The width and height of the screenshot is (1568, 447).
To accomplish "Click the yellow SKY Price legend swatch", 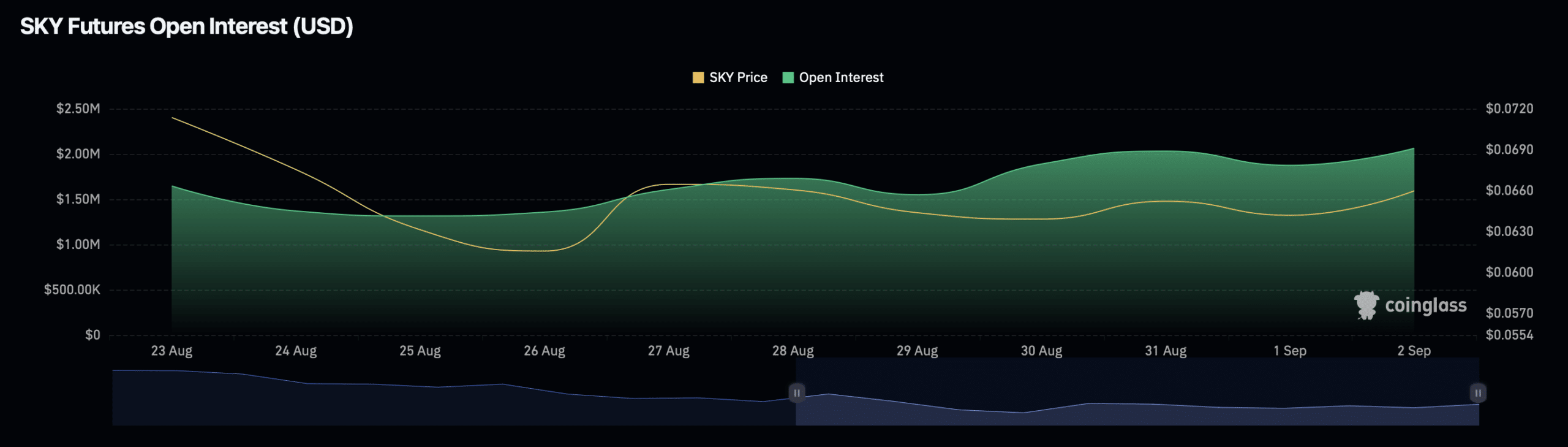I will [x=698, y=77].
